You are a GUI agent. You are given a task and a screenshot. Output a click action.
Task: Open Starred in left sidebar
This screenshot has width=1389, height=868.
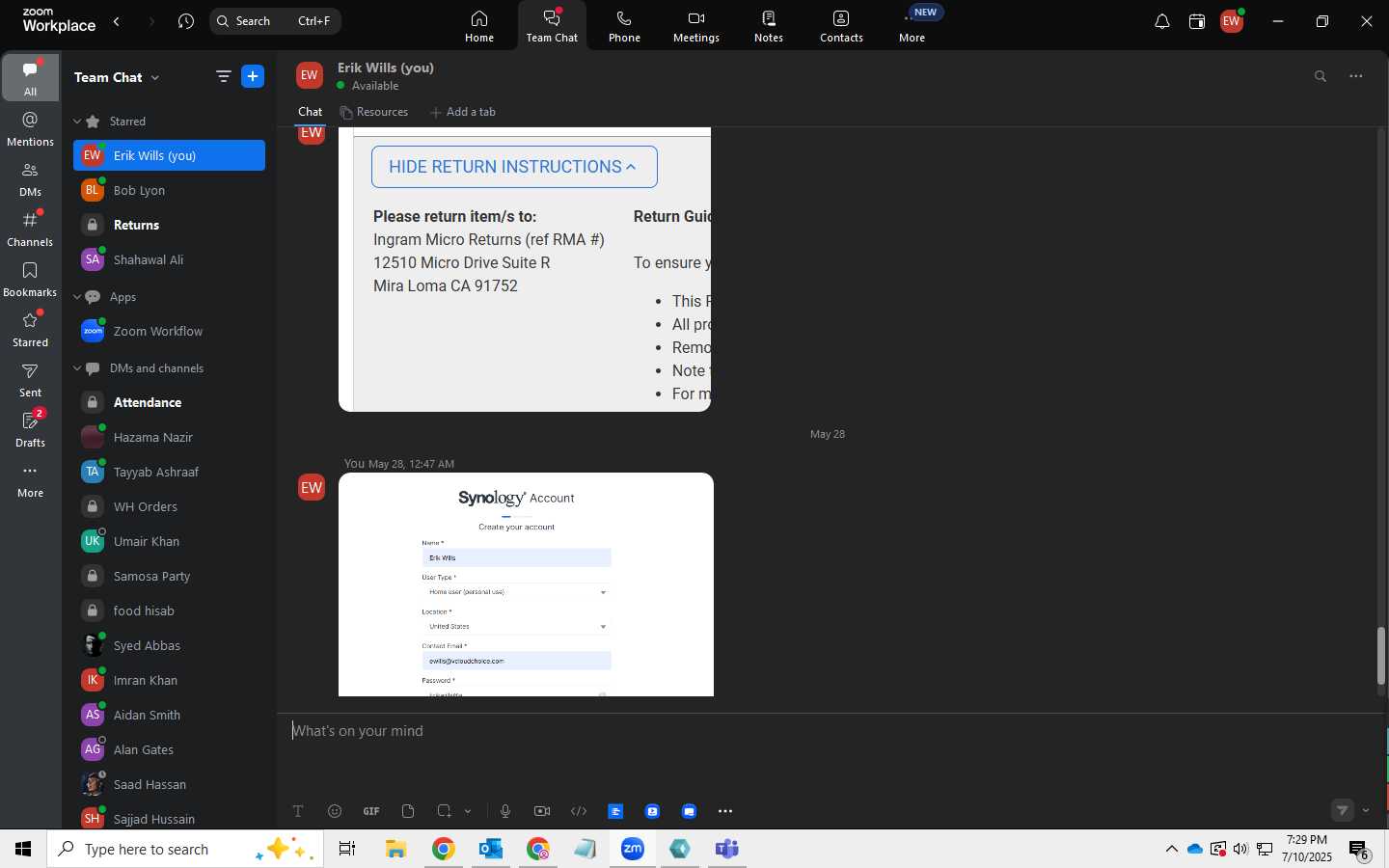point(31,329)
